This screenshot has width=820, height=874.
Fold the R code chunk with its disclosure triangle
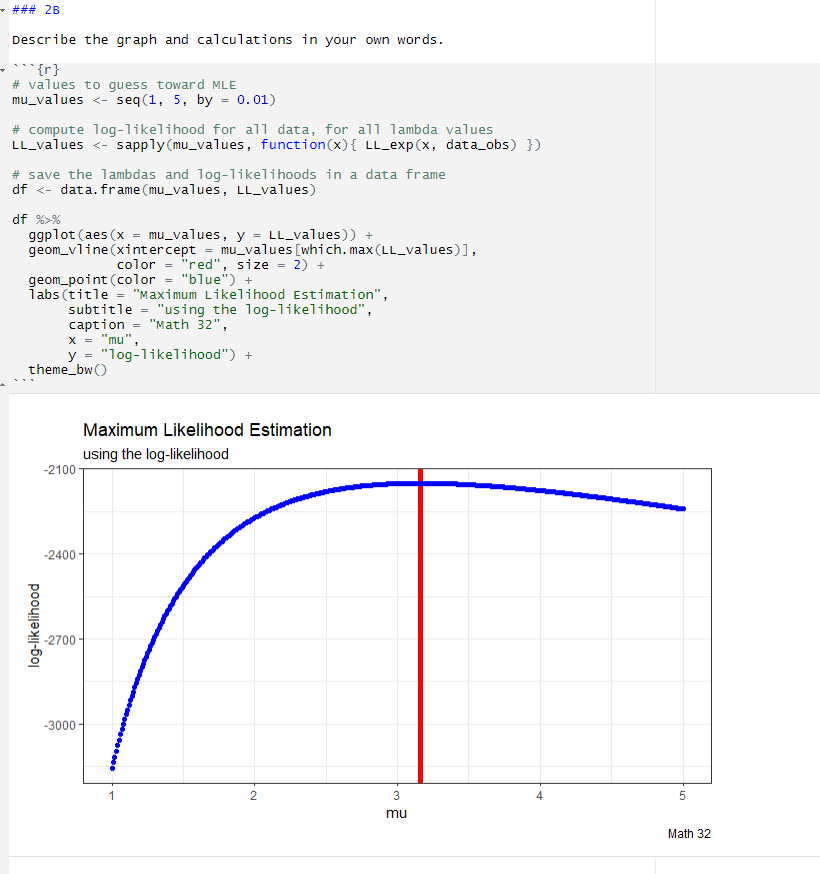click(x=4, y=69)
